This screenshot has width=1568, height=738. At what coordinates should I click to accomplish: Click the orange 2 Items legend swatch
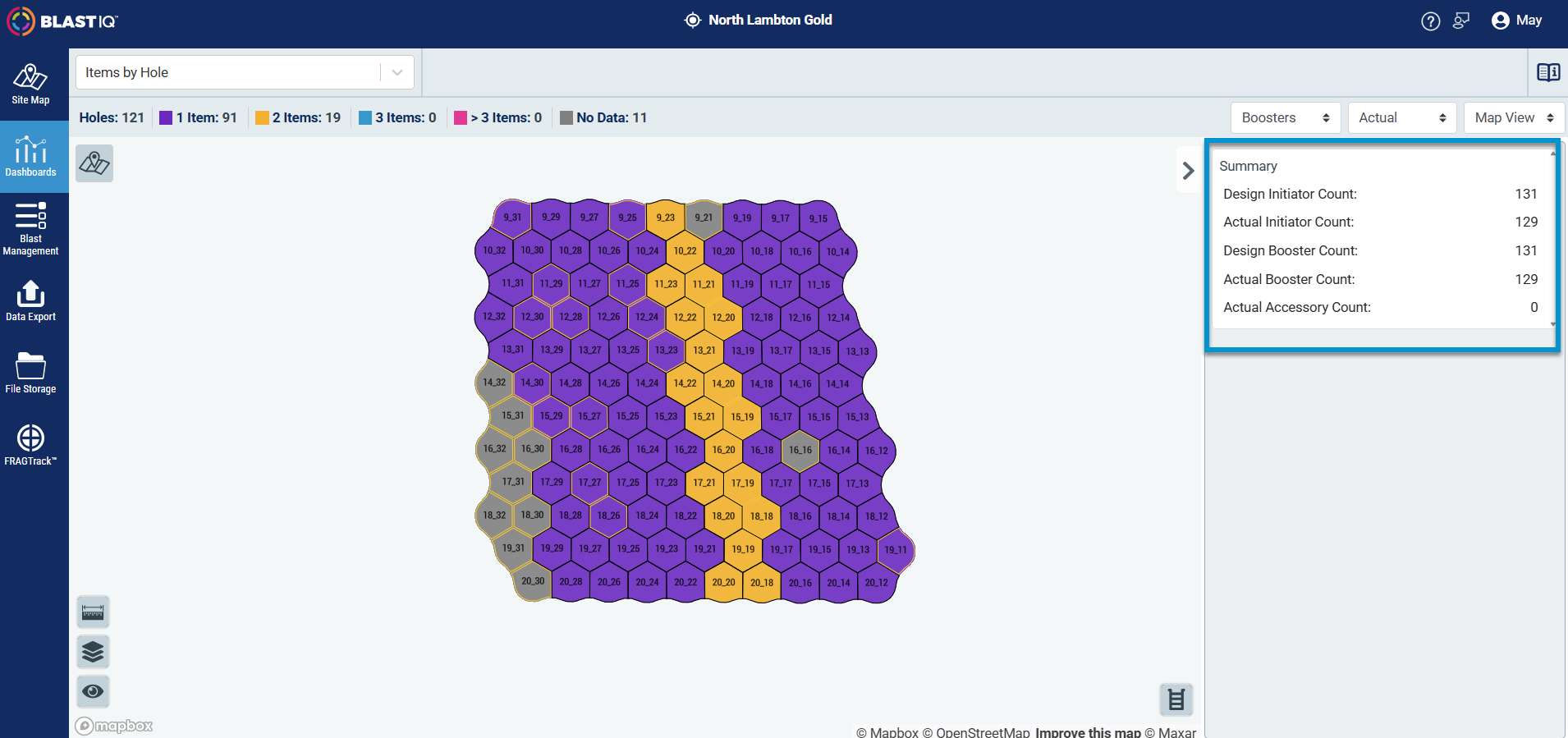point(262,118)
